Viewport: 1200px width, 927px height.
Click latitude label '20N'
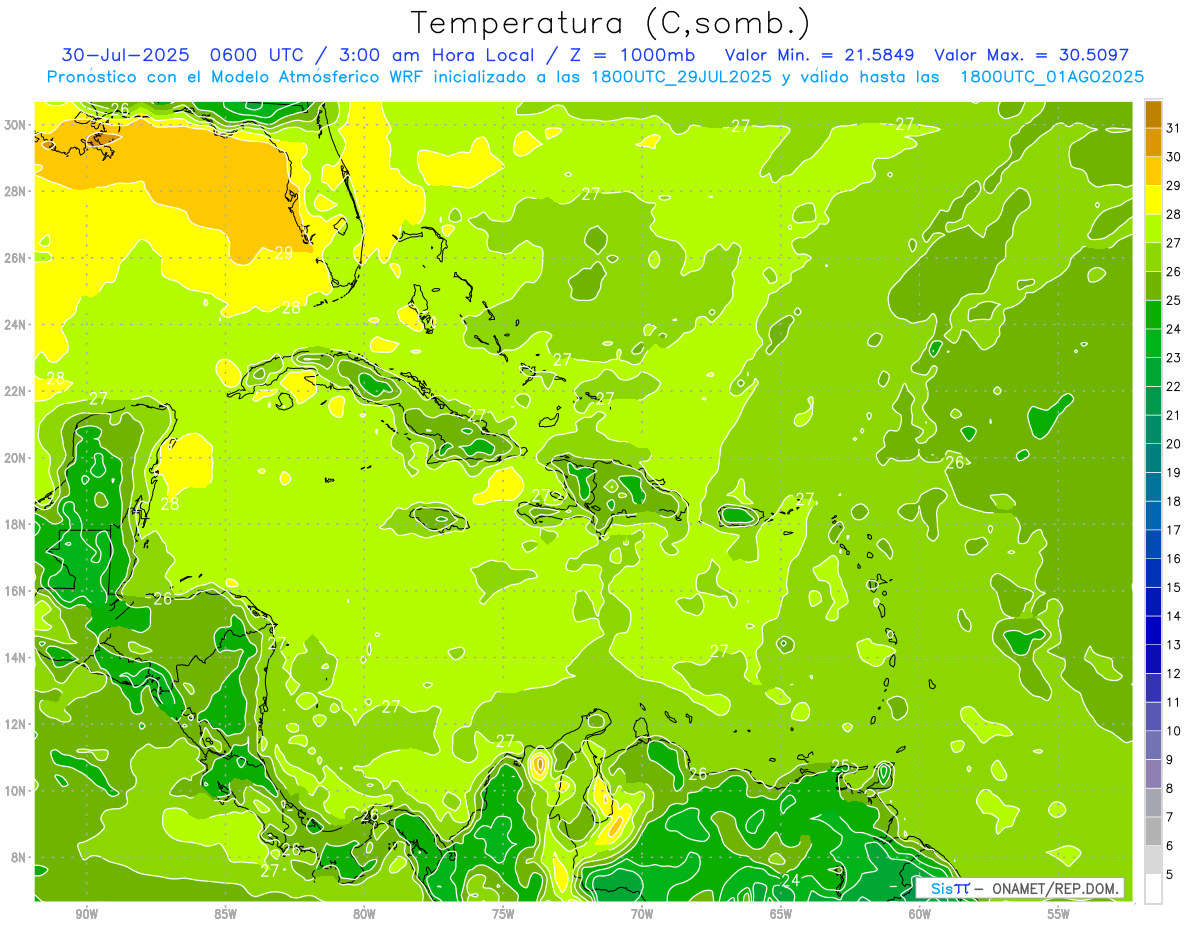pos(16,457)
